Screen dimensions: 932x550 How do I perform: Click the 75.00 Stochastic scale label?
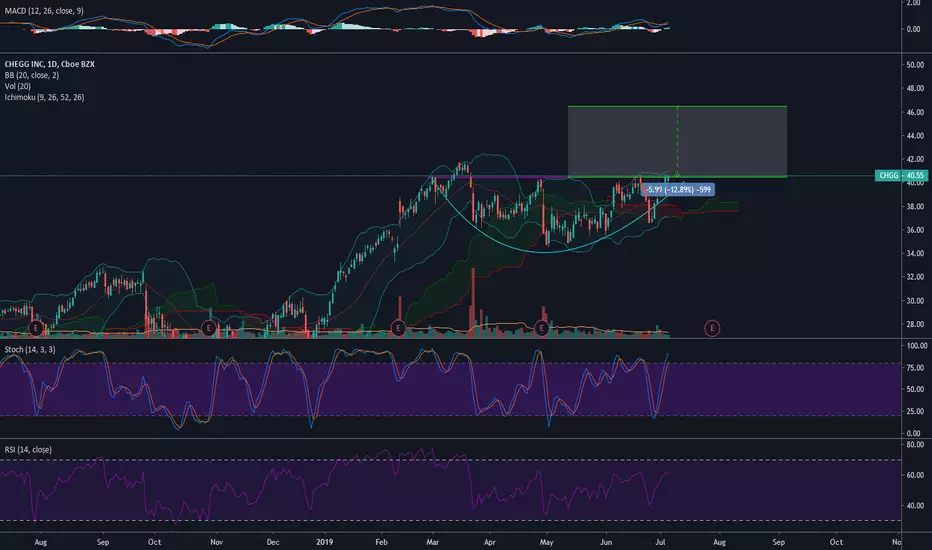[915, 367]
